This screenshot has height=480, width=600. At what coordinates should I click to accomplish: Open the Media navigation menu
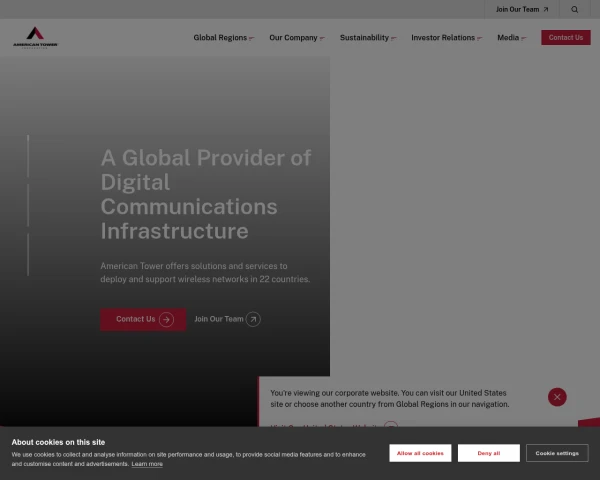512,38
